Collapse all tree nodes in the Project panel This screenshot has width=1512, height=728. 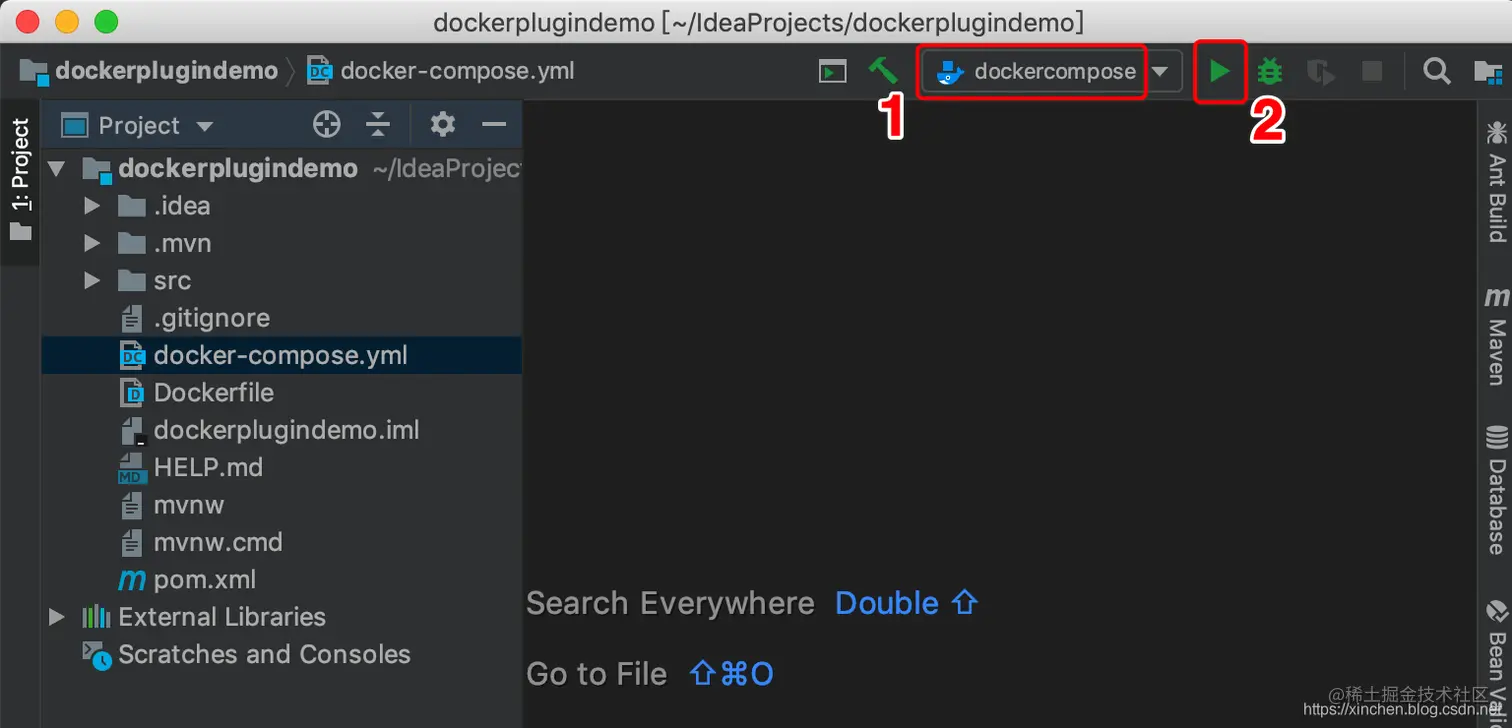point(378,124)
